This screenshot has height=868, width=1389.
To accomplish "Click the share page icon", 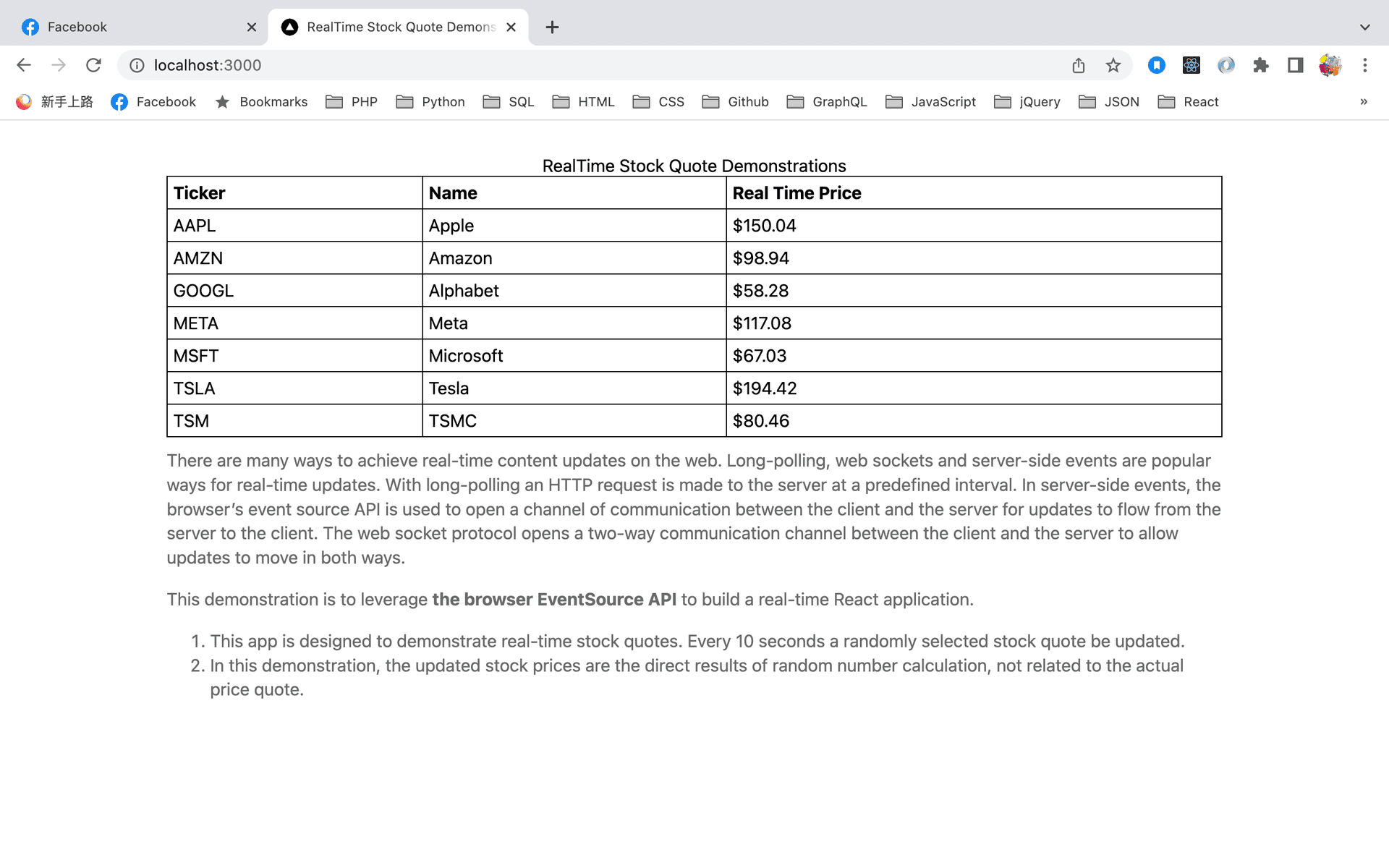I will 1079,65.
